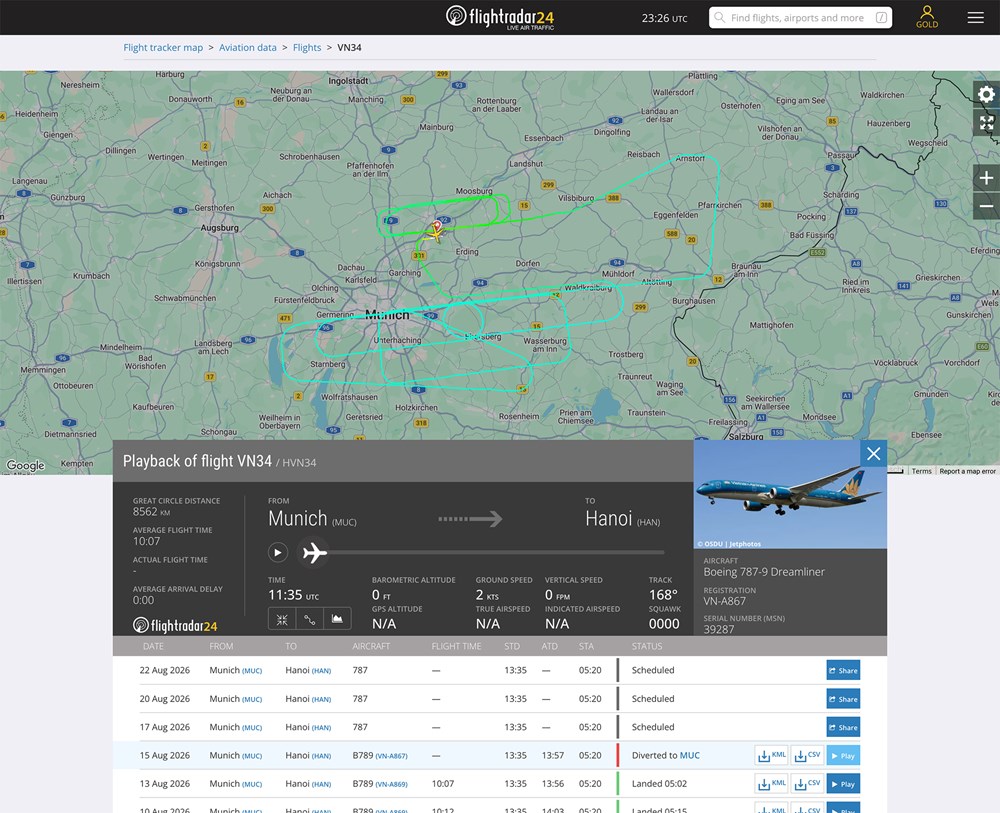Share the 17 Aug 2026 flight

coord(843,728)
